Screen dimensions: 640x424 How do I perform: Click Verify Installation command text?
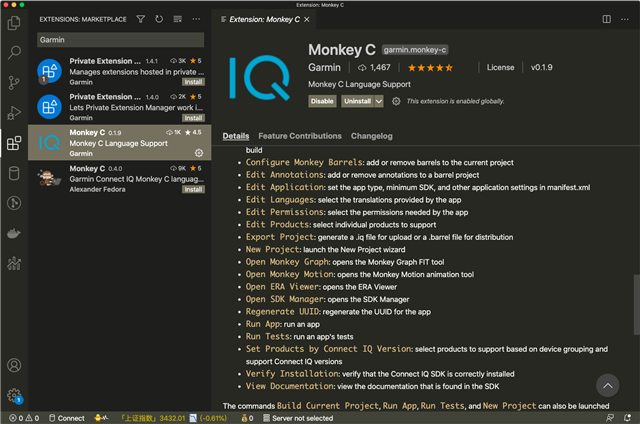click(x=292, y=374)
